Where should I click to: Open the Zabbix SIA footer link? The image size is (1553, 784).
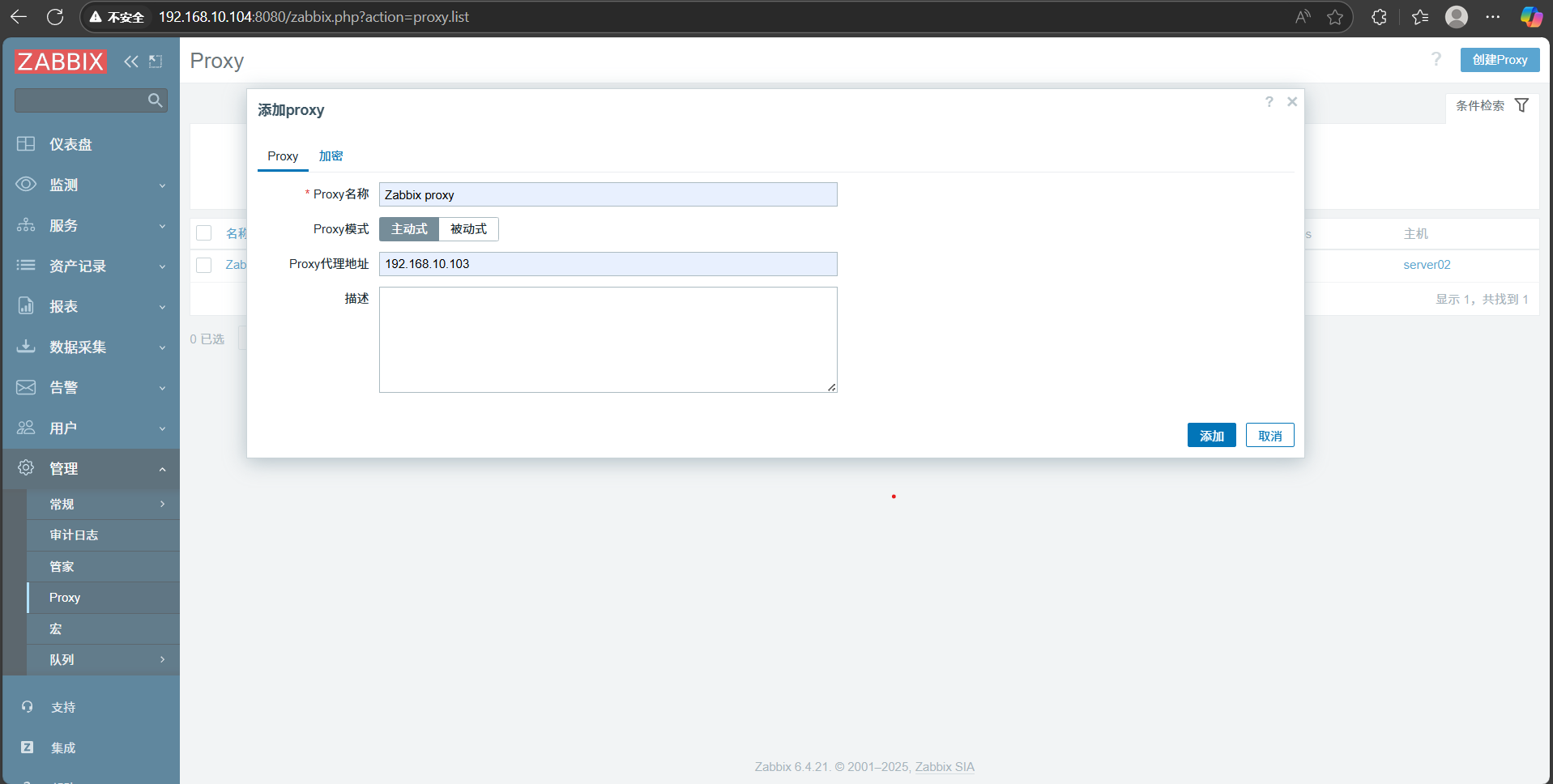click(x=945, y=767)
